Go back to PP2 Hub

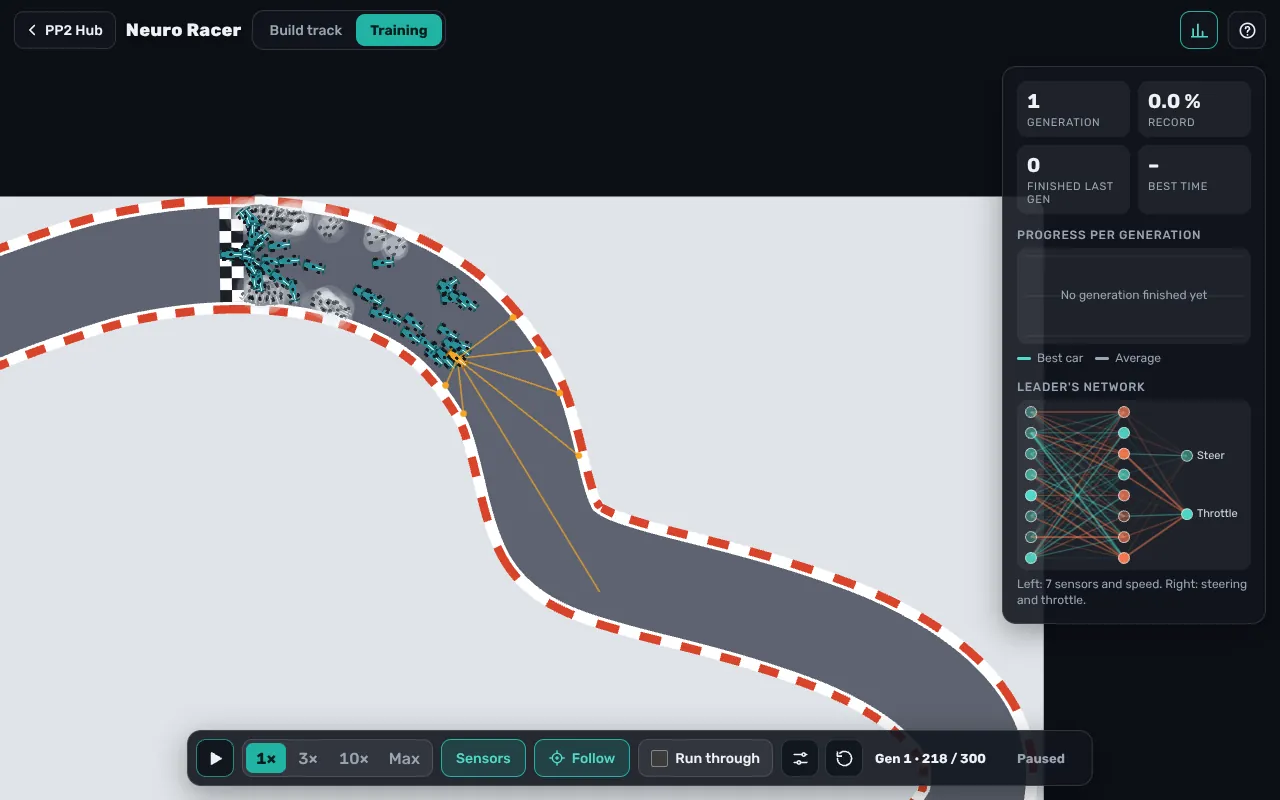click(x=65, y=30)
